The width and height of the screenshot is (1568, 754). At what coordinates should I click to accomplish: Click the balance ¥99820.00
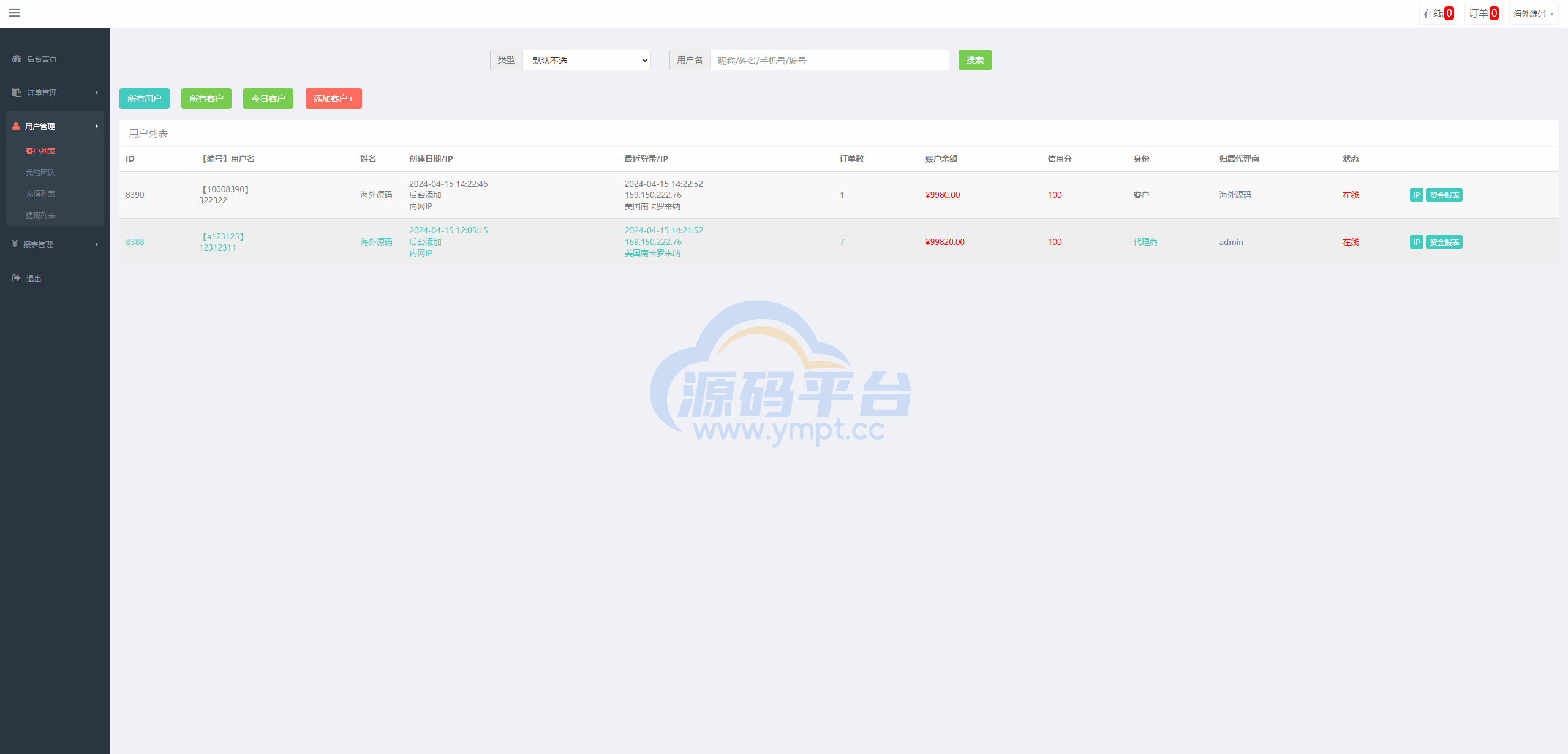[944, 242]
